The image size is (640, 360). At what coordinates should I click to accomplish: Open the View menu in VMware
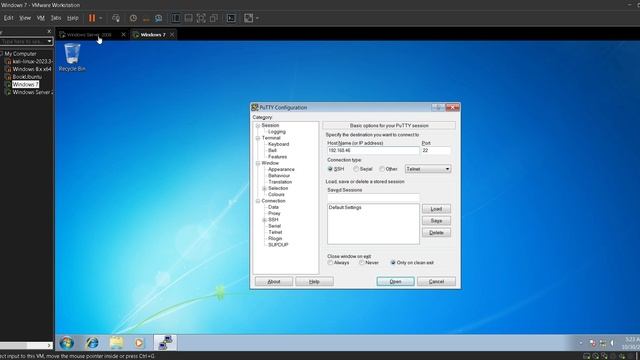[25, 18]
